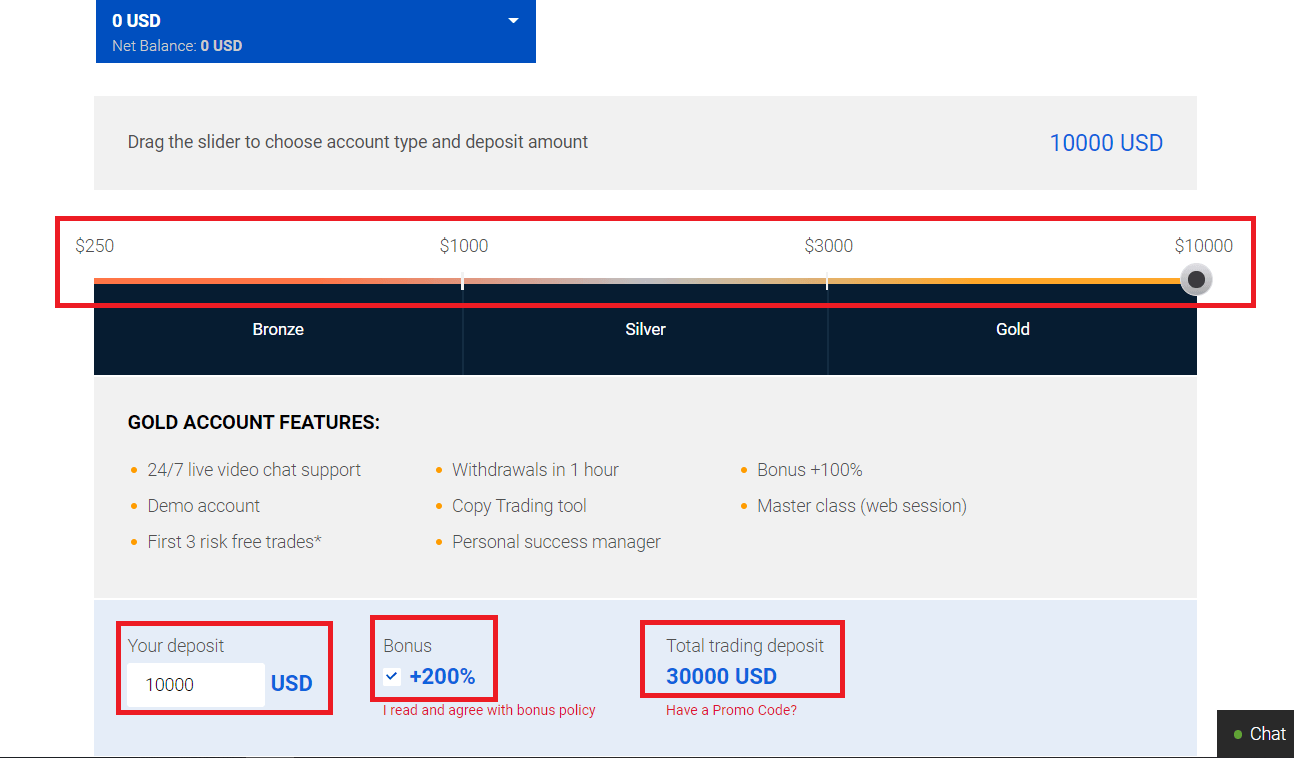Click the $3000 slider label
The height and width of the screenshot is (758, 1294).
(x=829, y=246)
